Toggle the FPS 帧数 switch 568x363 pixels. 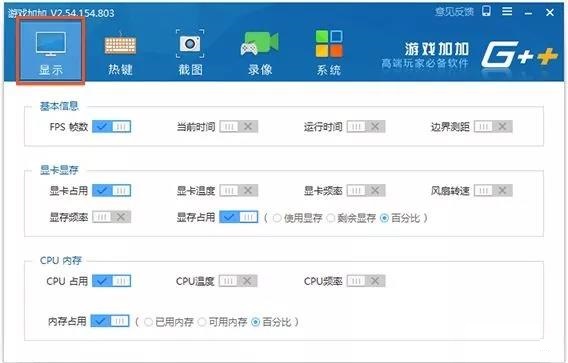point(112,126)
